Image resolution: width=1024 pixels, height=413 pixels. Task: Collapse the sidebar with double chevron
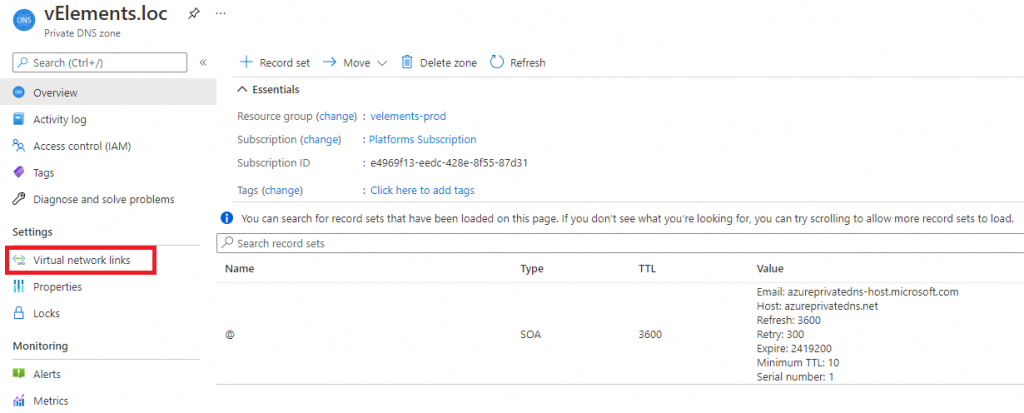[203, 62]
